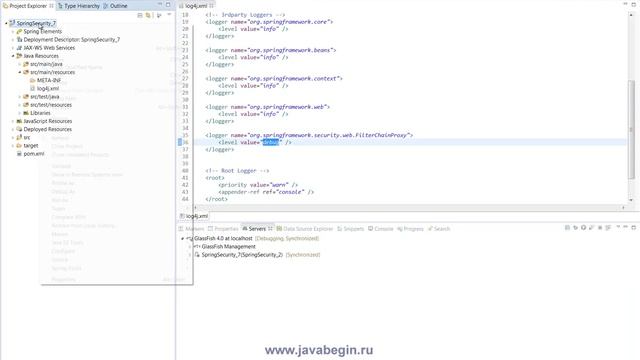
Task: Click the src/main/java package folder icon
Action: click(x=26, y=64)
